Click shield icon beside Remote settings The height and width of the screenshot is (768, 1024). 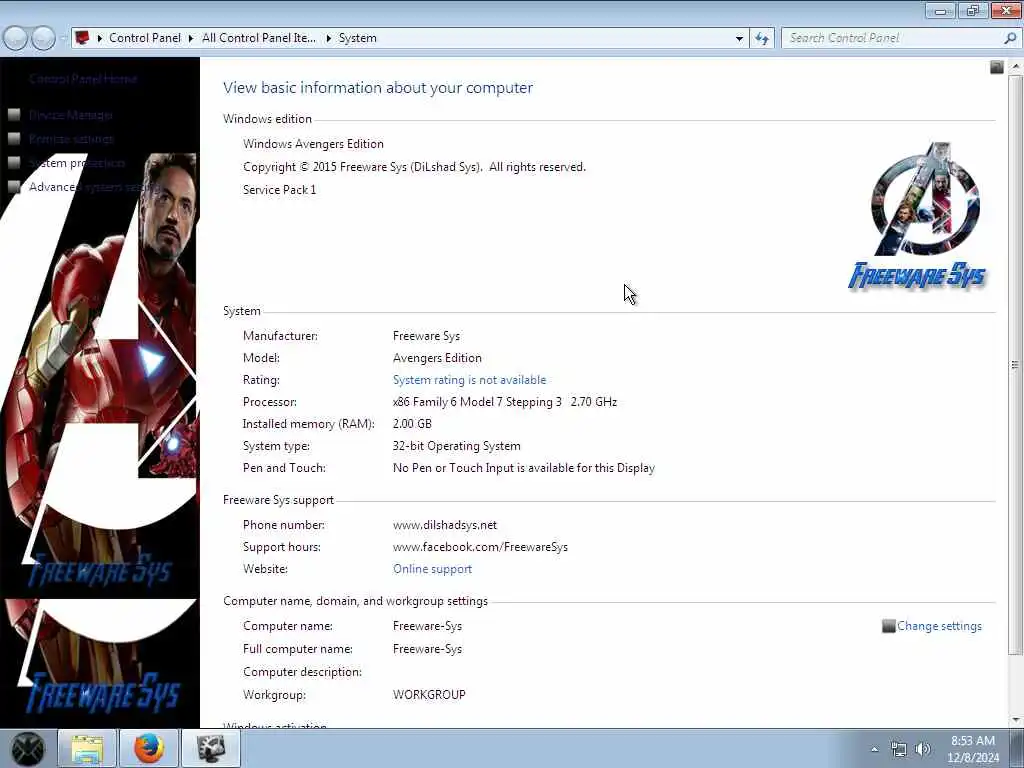pyautogui.click(x=14, y=139)
